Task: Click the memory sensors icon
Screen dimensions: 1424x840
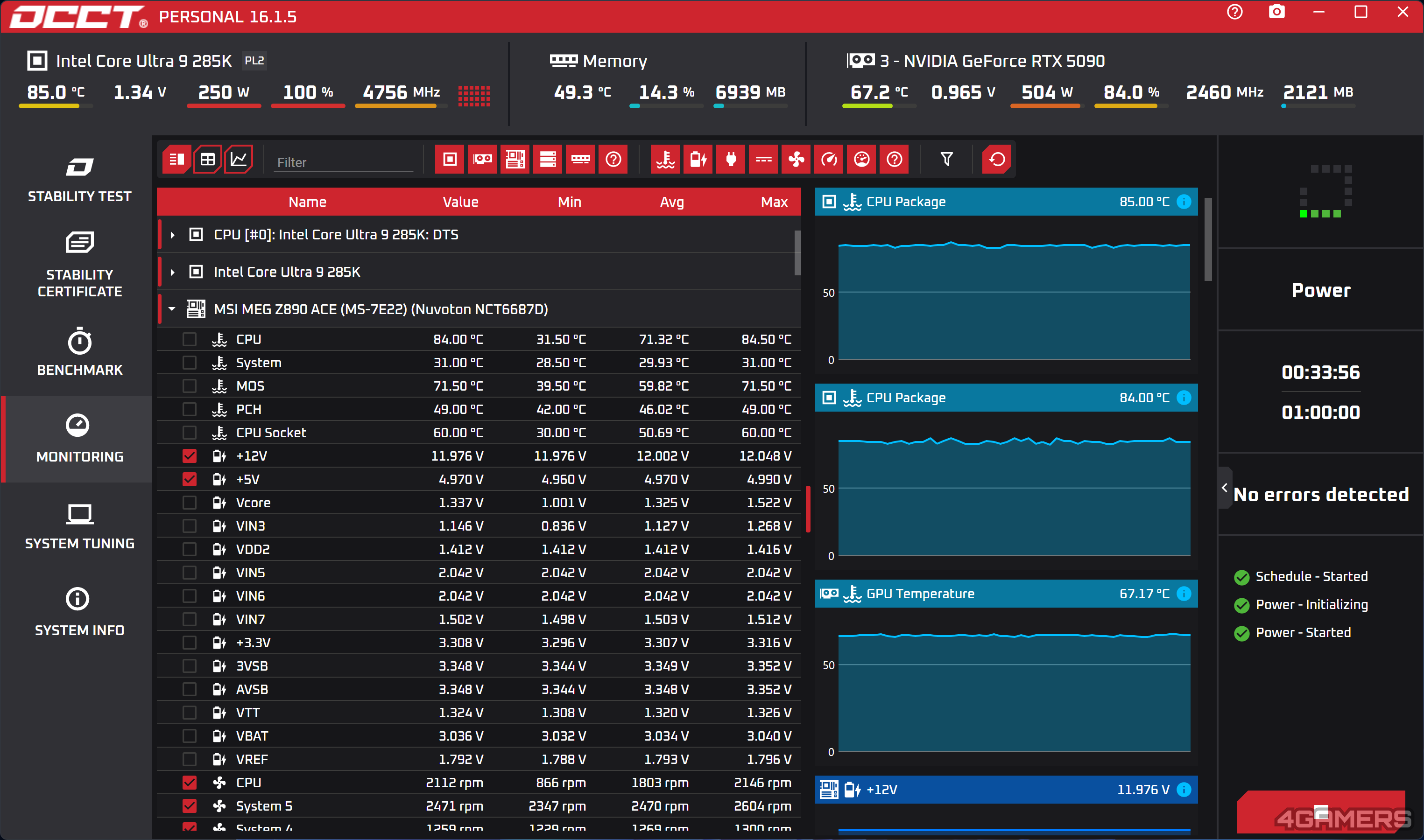Action: (x=580, y=159)
